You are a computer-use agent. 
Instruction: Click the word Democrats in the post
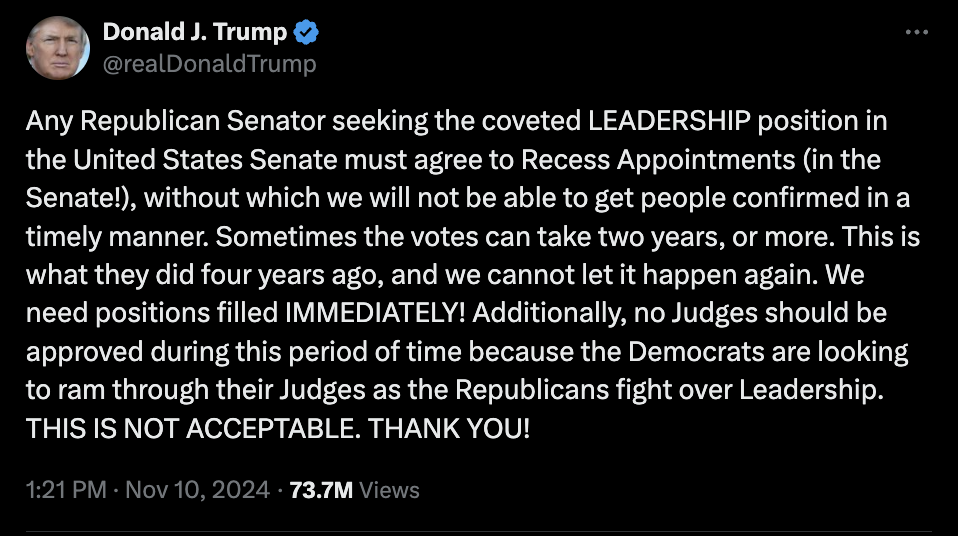point(696,352)
